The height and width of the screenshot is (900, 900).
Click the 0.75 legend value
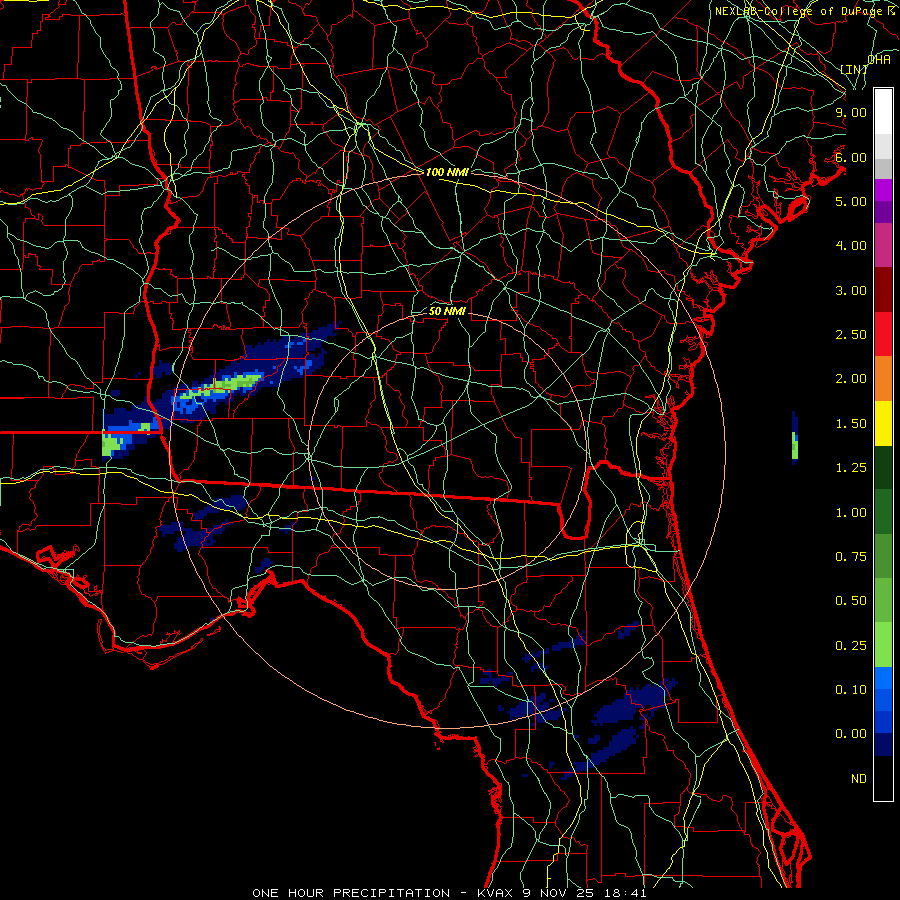(851, 557)
